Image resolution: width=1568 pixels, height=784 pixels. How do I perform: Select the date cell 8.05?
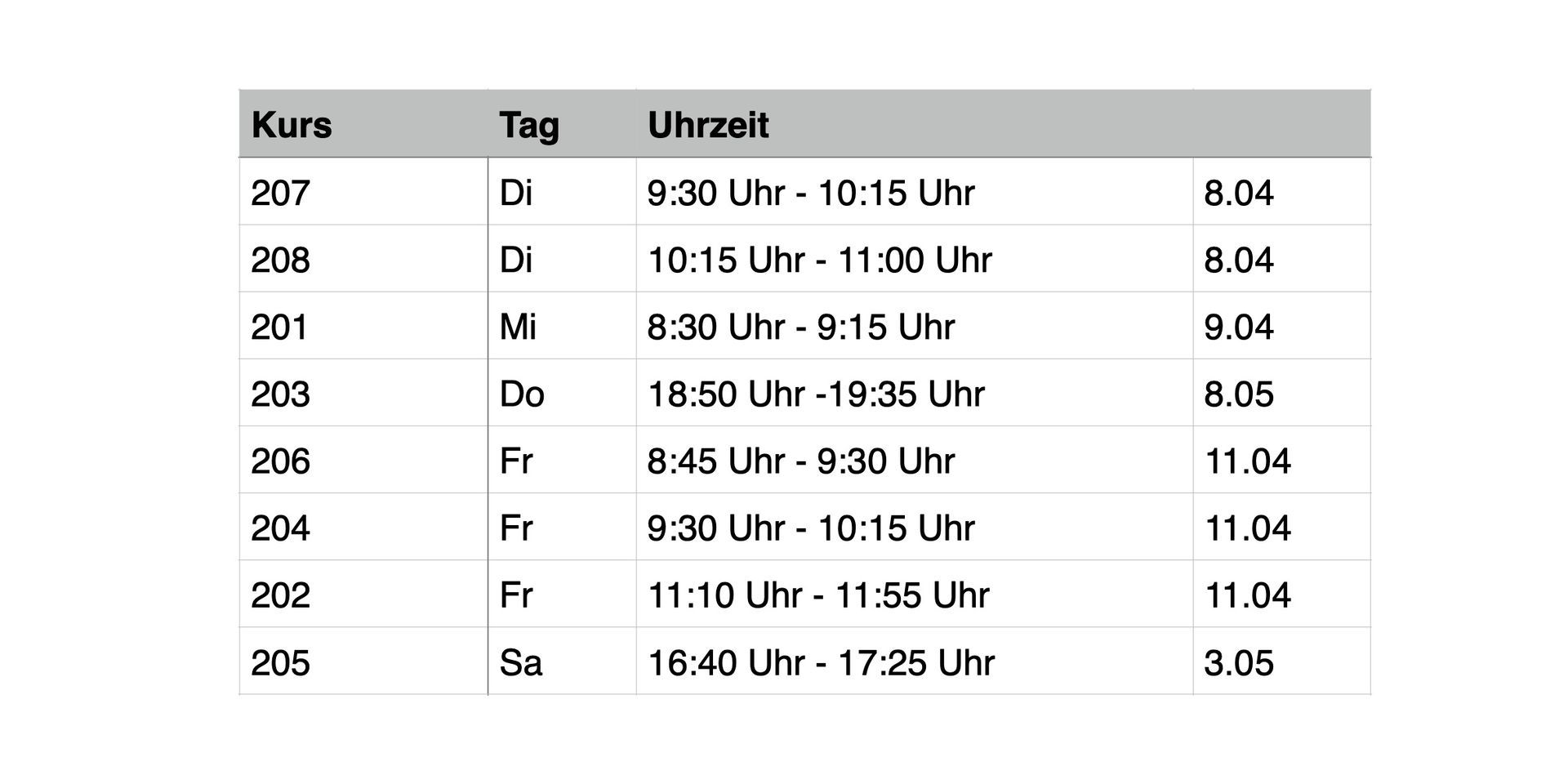click(1282, 393)
